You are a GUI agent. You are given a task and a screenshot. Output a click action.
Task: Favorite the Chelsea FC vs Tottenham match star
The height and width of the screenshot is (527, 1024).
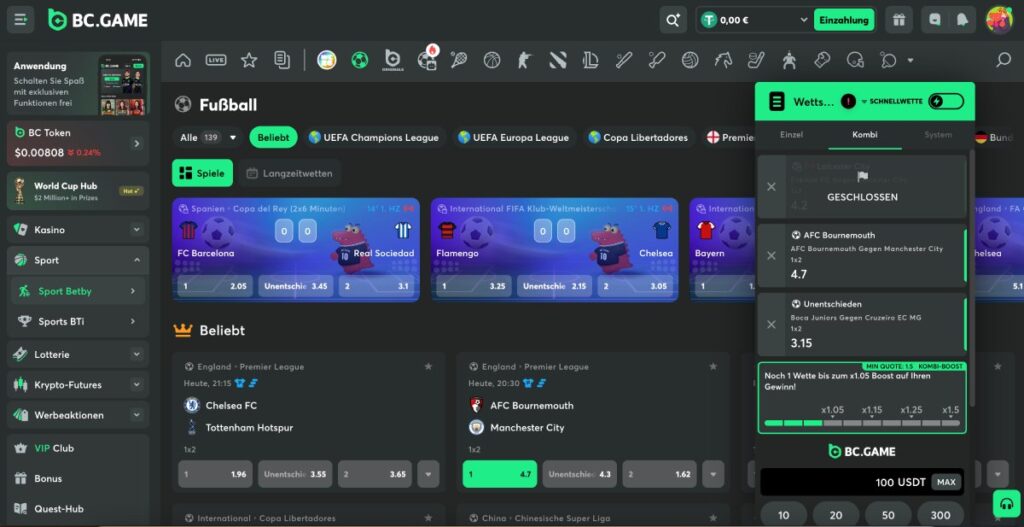coord(428,366)
